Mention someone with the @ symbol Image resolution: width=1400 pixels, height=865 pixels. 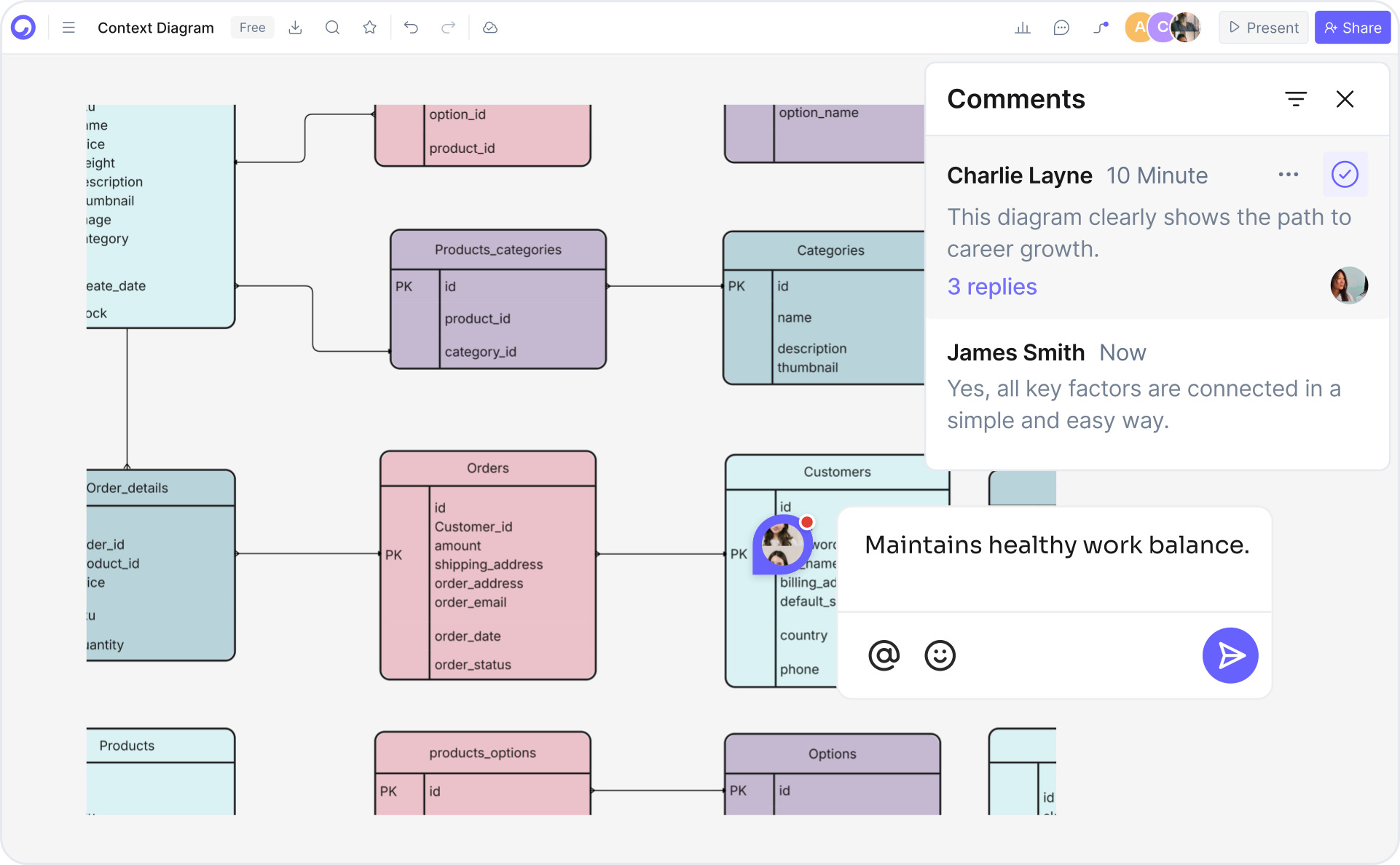point(884,655)
